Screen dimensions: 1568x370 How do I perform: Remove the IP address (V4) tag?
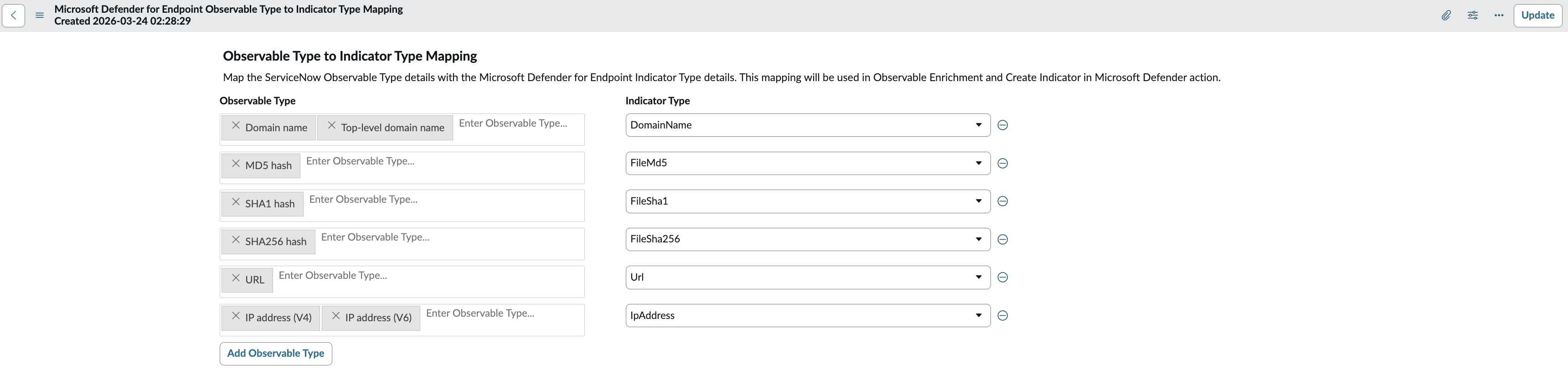[236, 316]
